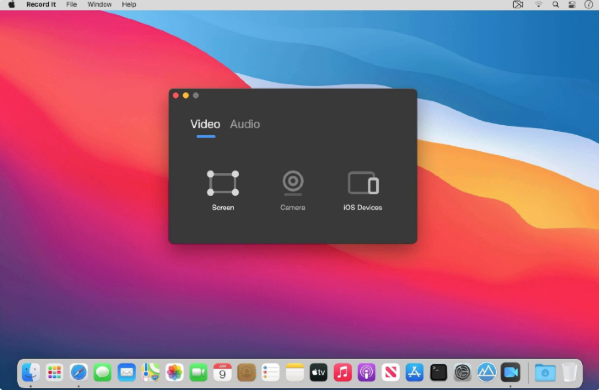599x390 pixels.
Task: Open Control Center in menu bar
Action: (572, 5)
